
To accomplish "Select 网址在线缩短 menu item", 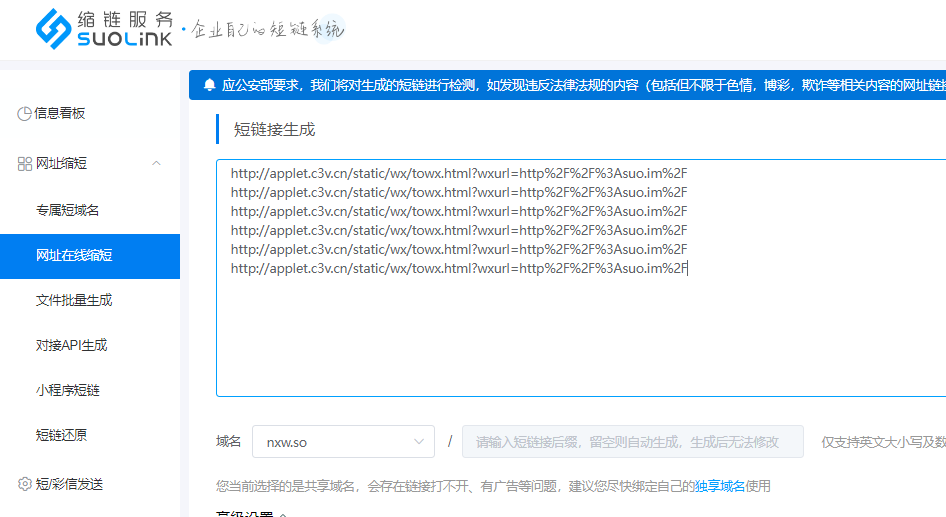I will click(90, 256).
